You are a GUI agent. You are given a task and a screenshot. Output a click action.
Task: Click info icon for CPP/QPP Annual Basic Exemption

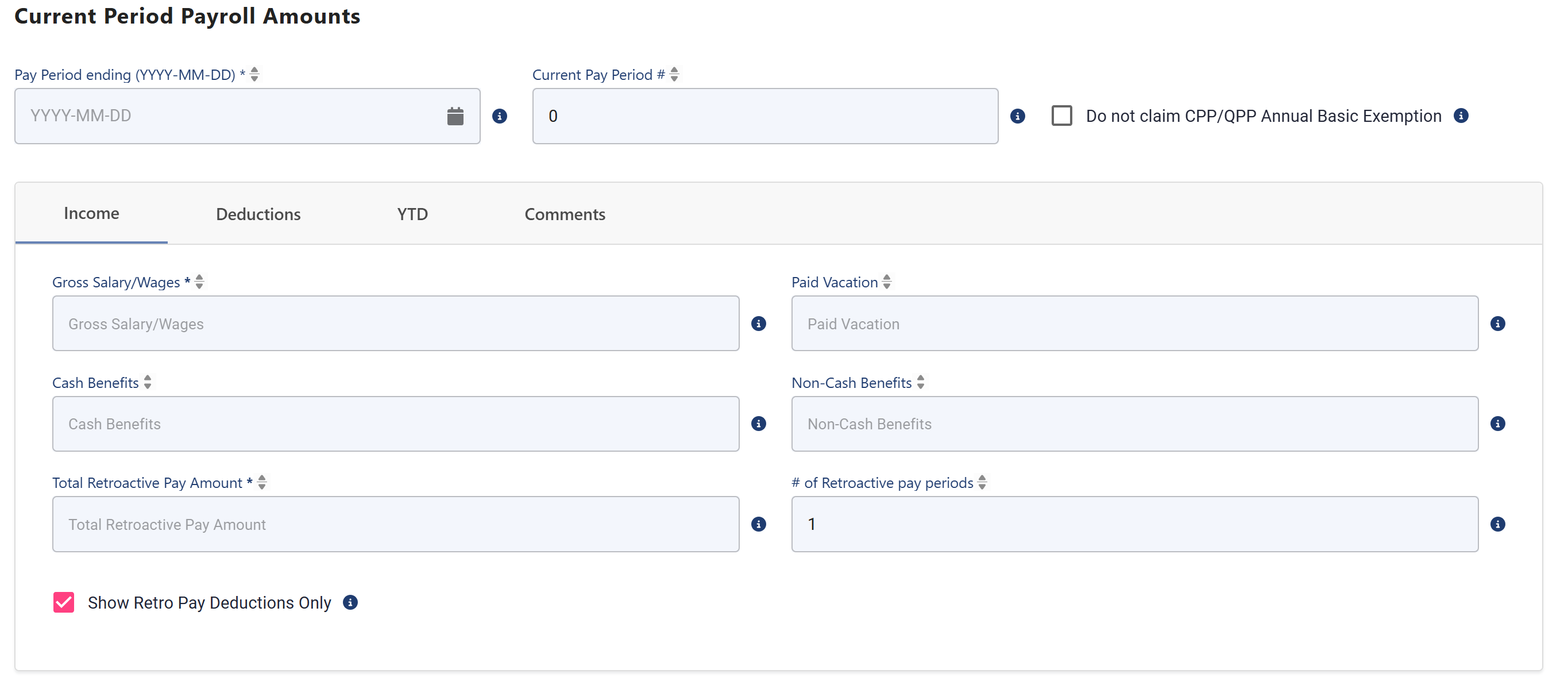click(x=1460, y=115)
